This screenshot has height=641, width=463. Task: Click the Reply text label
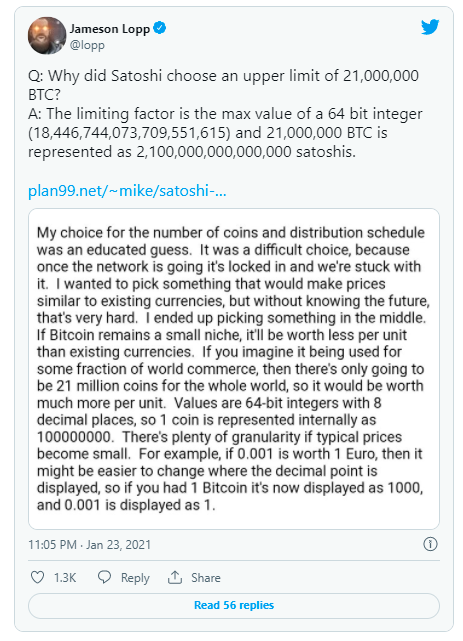[x=135, y=578]
